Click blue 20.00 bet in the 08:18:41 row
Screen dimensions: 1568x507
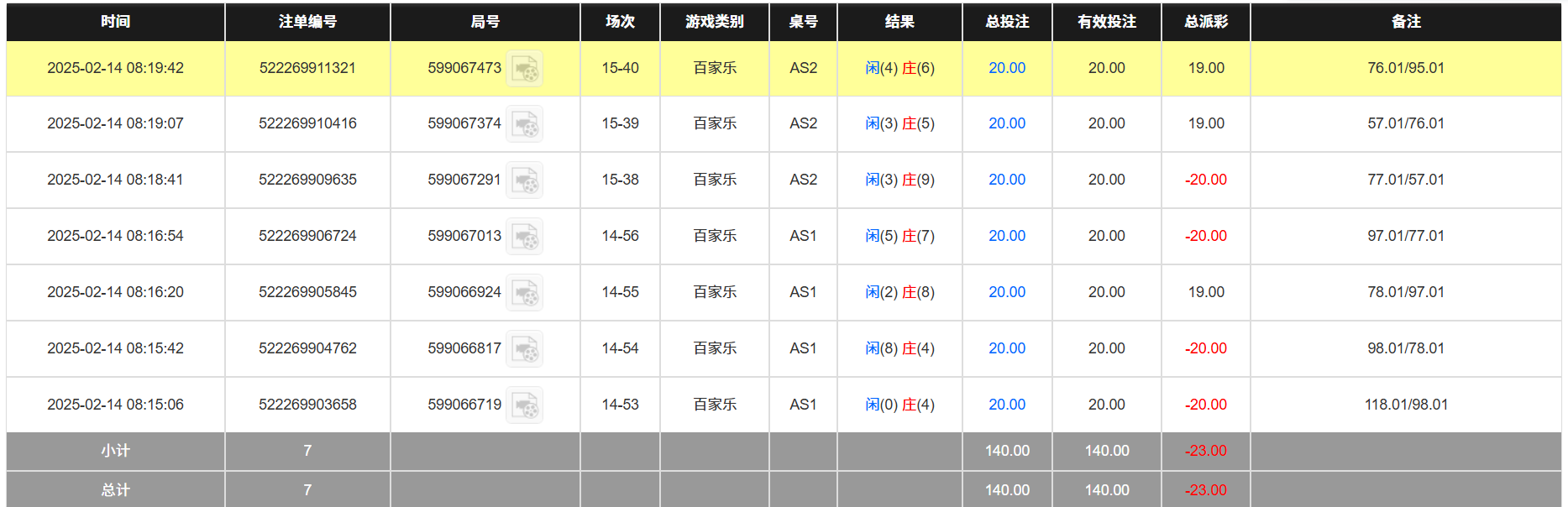point(1007,180)
